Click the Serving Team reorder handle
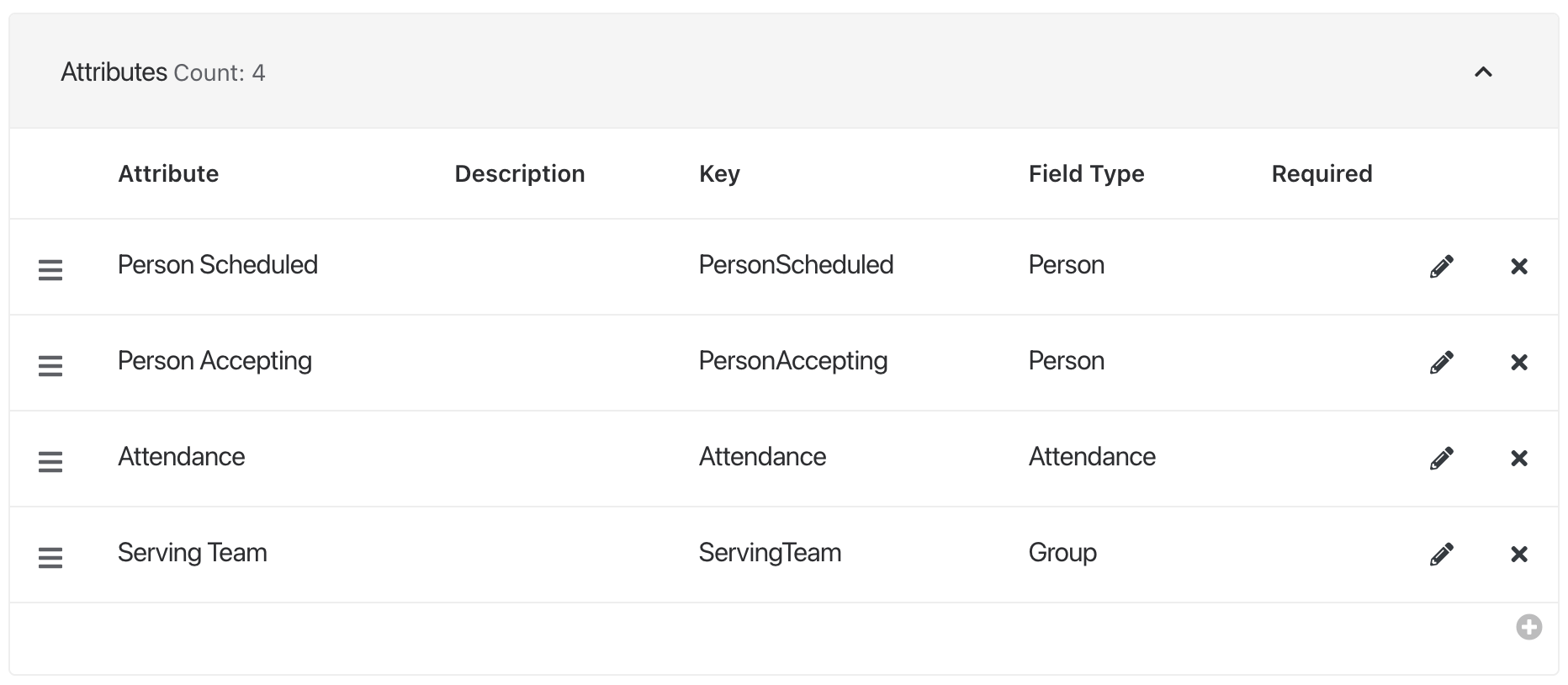 50,557
